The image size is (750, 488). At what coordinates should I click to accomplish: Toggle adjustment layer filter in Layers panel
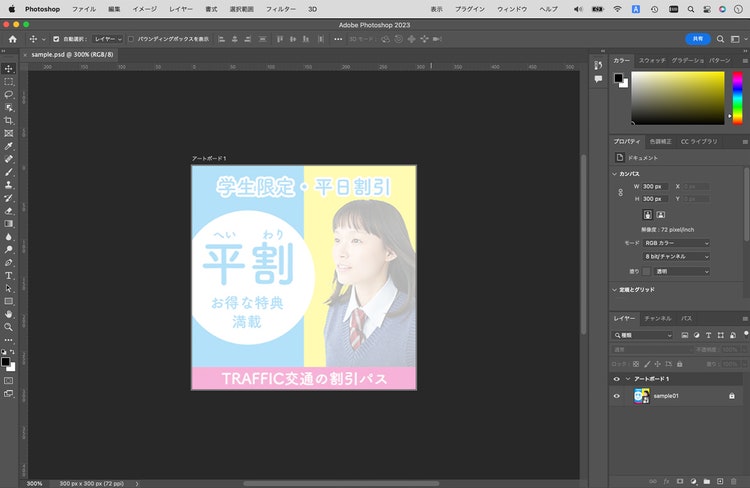click(x=696, y=335)
